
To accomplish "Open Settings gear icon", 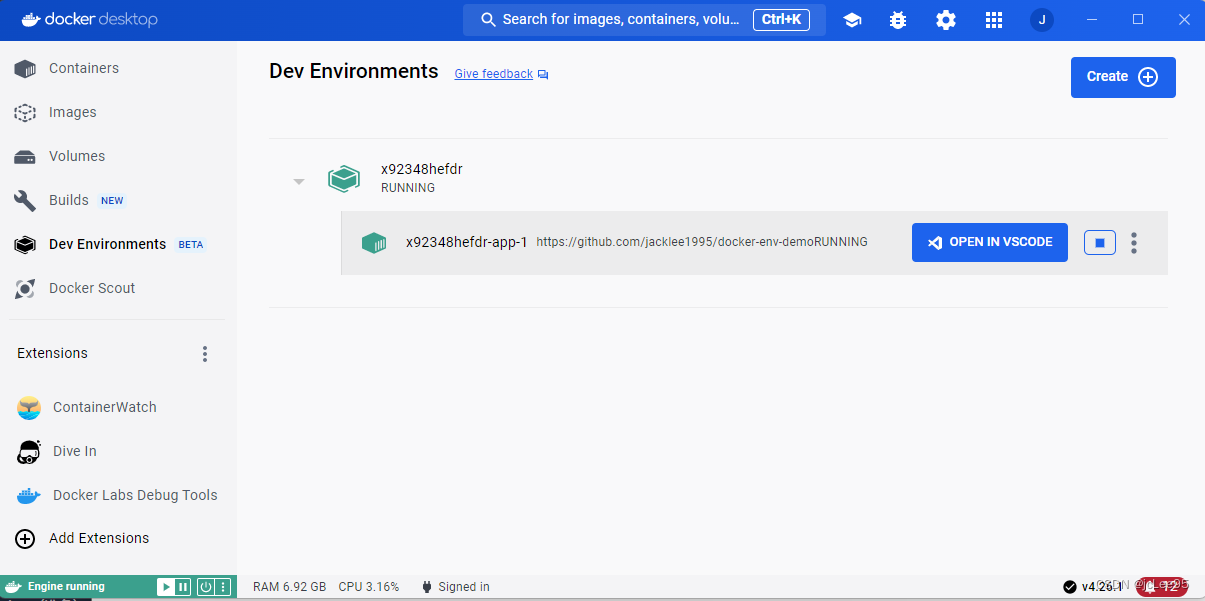I will click(x=946, y=20).
